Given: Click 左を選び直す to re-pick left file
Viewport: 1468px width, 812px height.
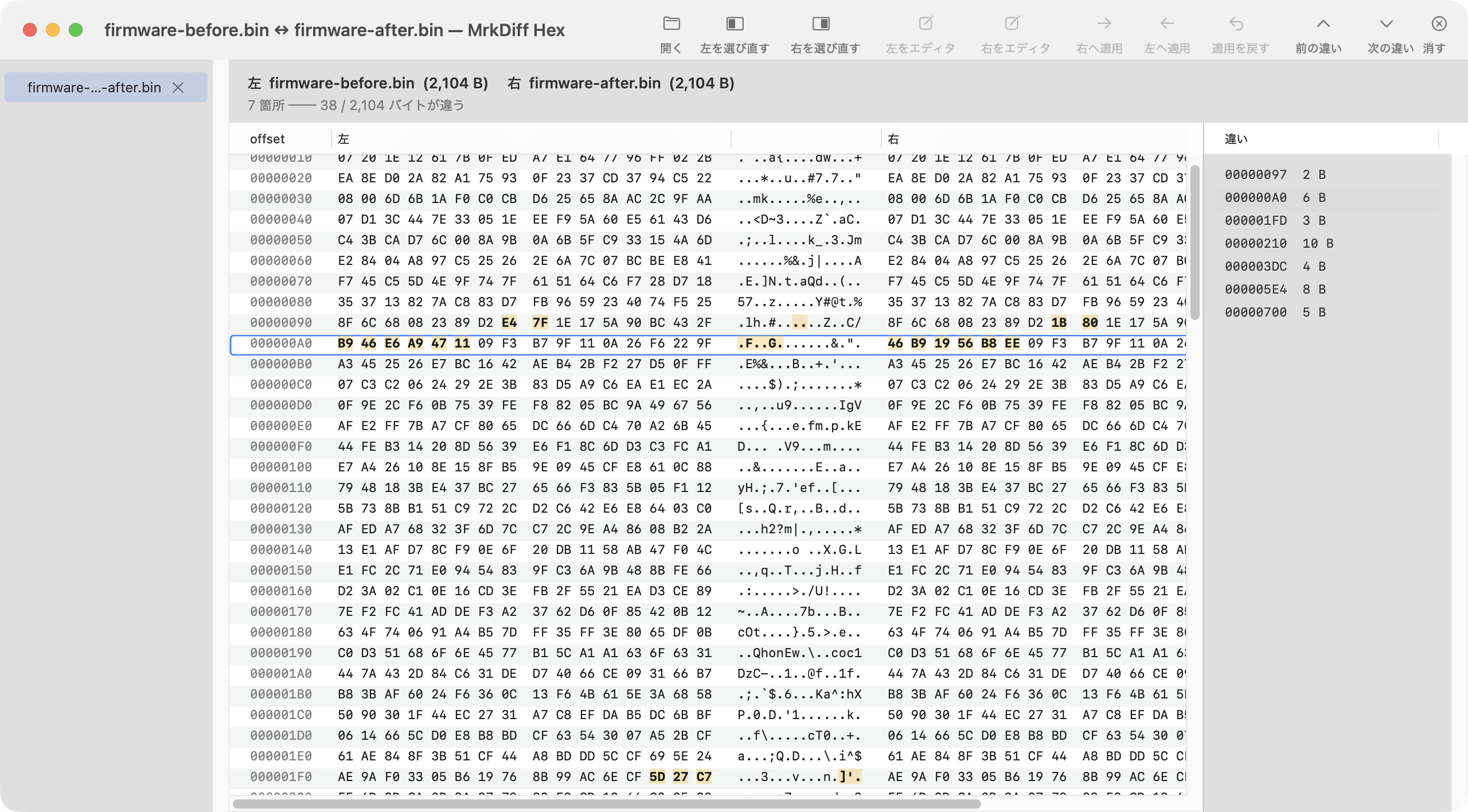Looking at the screenshot, I should (x=735, y=33).
